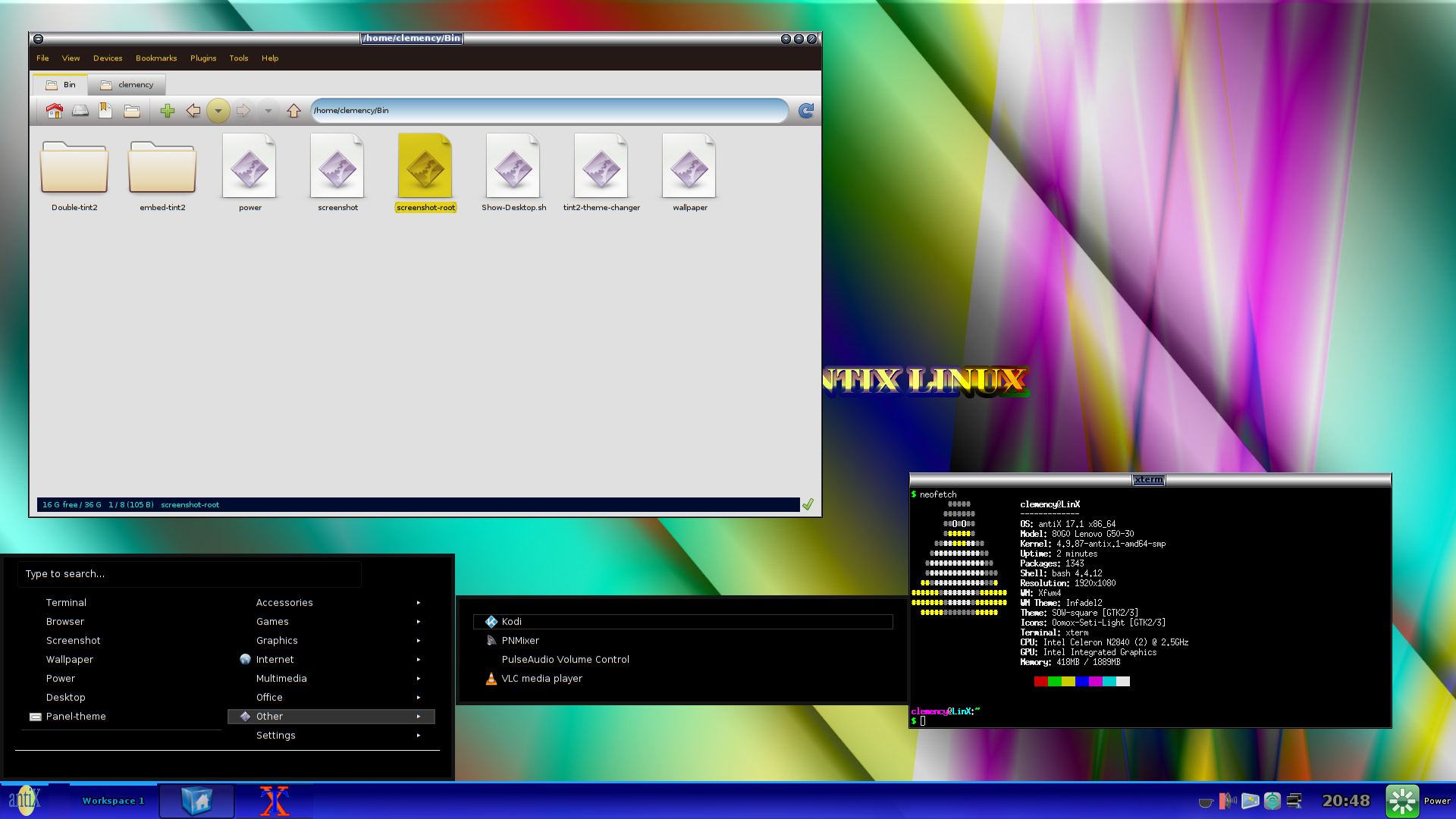Screen dimensions: 1456x819
Task: Switch to file manager taskbar button
Action: [197, 801]
